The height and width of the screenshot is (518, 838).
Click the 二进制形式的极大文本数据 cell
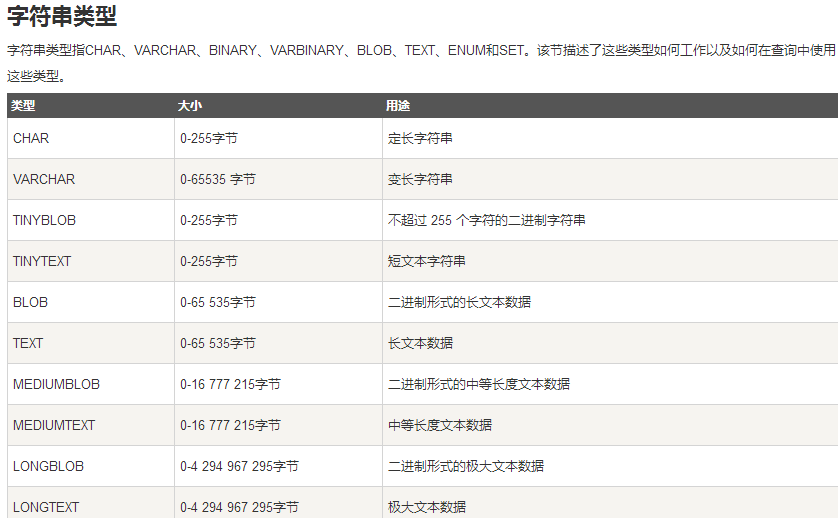[x=610, y=466]
